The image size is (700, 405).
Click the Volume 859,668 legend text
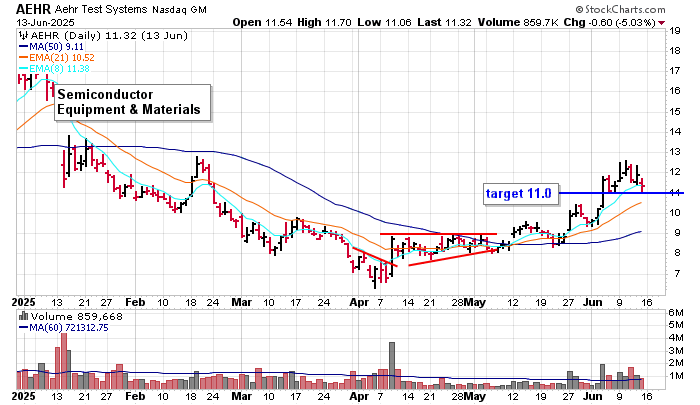coord(76,317)
